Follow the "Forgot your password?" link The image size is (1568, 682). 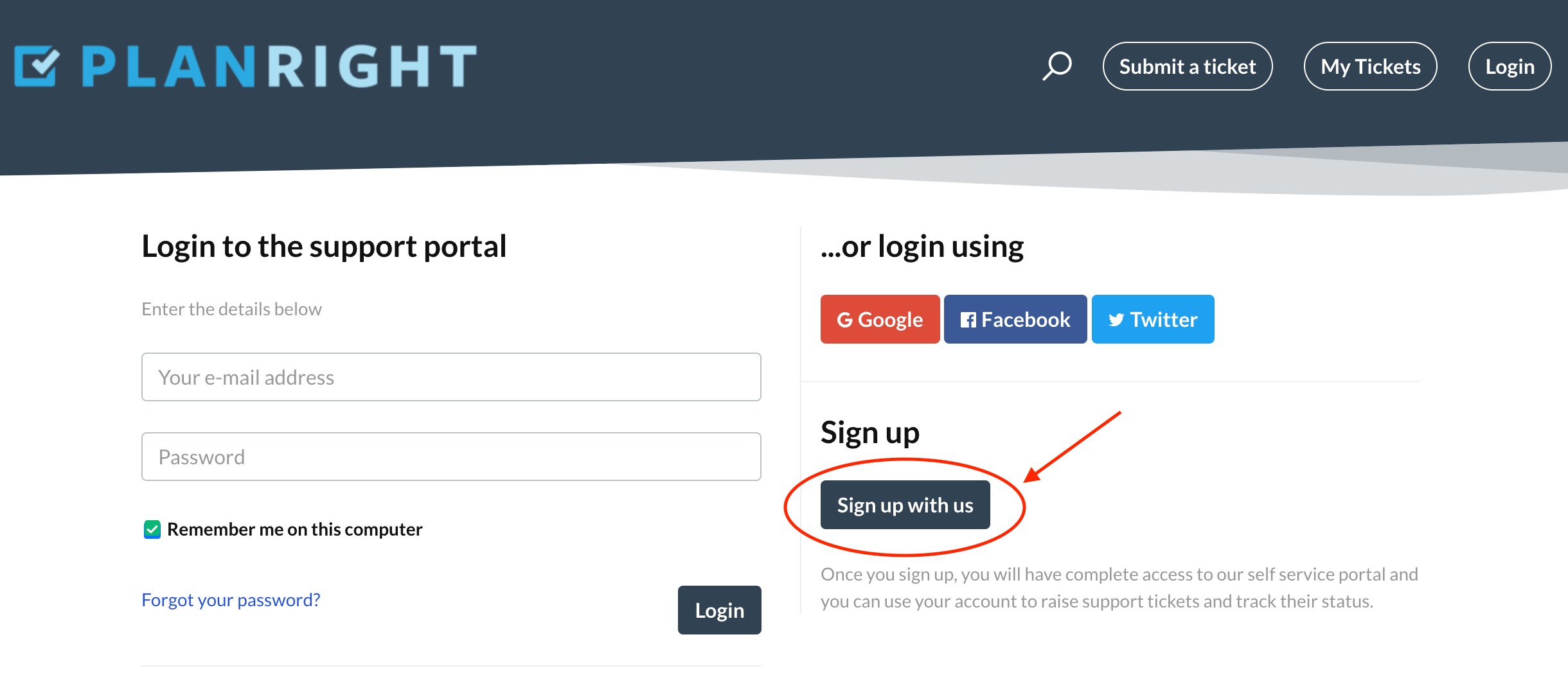pyautogui.click(x=231, y=600)
